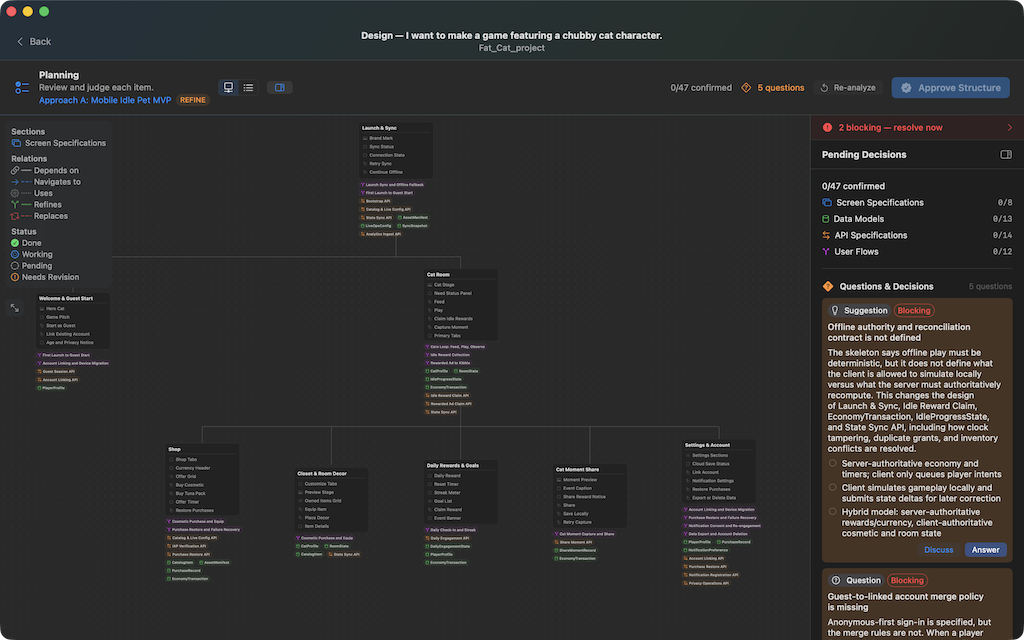Click the Discuss button

[938, 550]
